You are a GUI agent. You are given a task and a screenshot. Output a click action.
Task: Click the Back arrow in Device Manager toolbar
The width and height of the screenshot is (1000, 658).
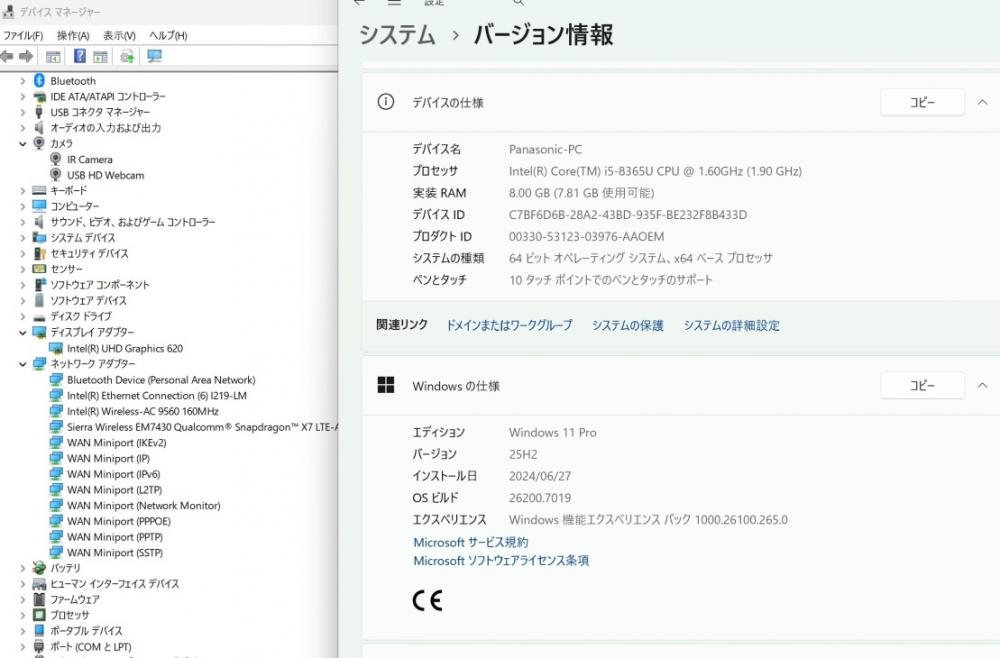point(7,57)
